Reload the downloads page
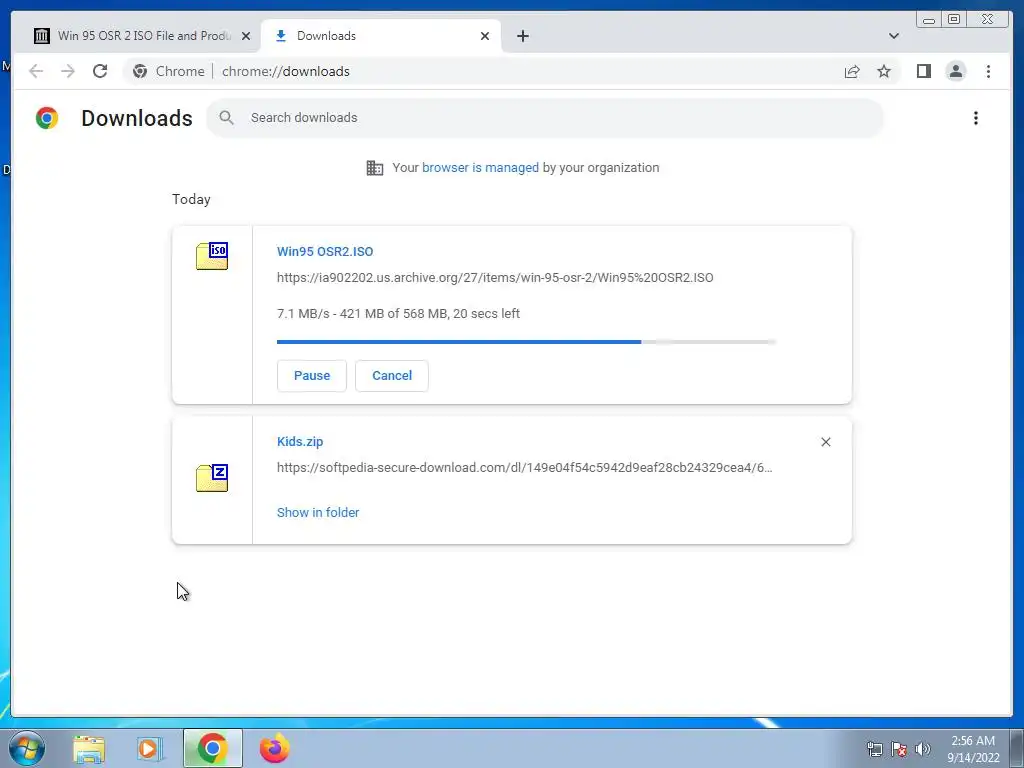 pos(100,71)
